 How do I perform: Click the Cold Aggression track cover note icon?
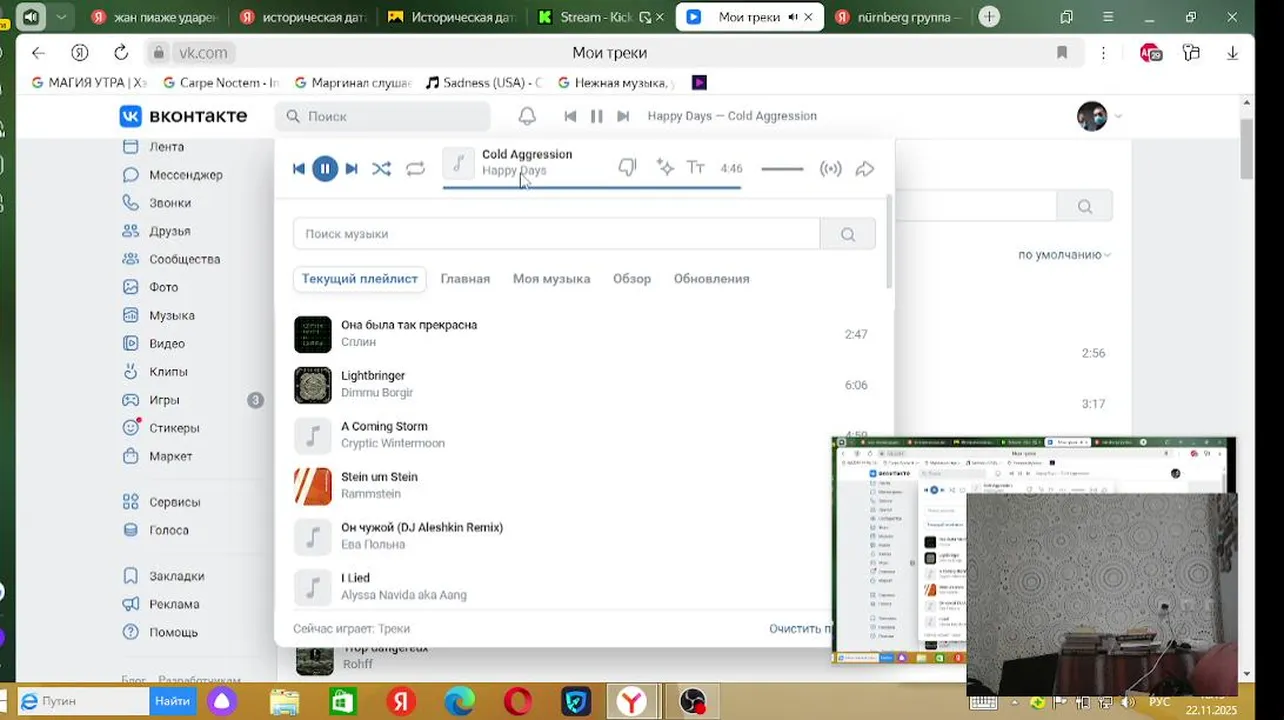[458, 163]
